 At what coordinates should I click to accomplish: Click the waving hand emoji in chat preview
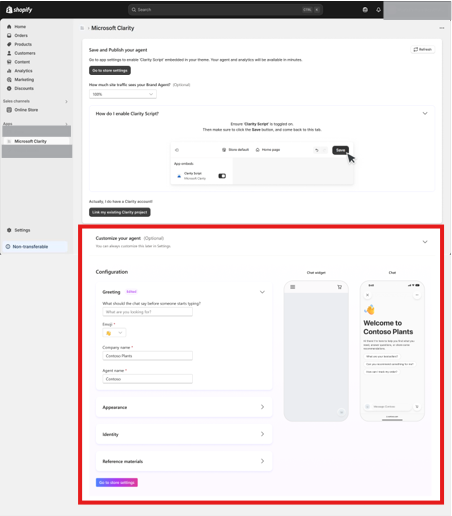click(x=370, y=310)
